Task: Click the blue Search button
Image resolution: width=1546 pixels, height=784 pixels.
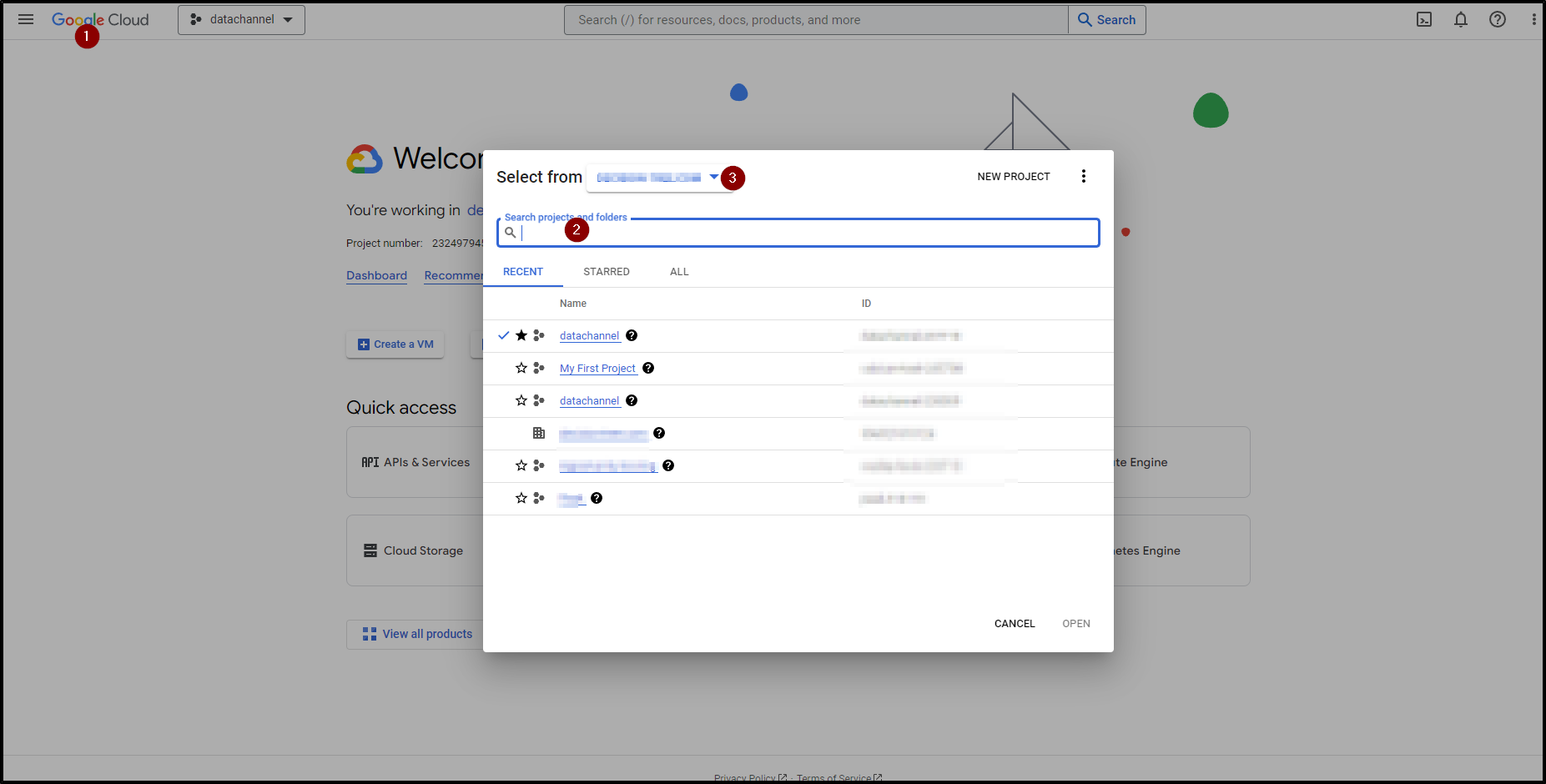Action: click(x=1107, y=19)
